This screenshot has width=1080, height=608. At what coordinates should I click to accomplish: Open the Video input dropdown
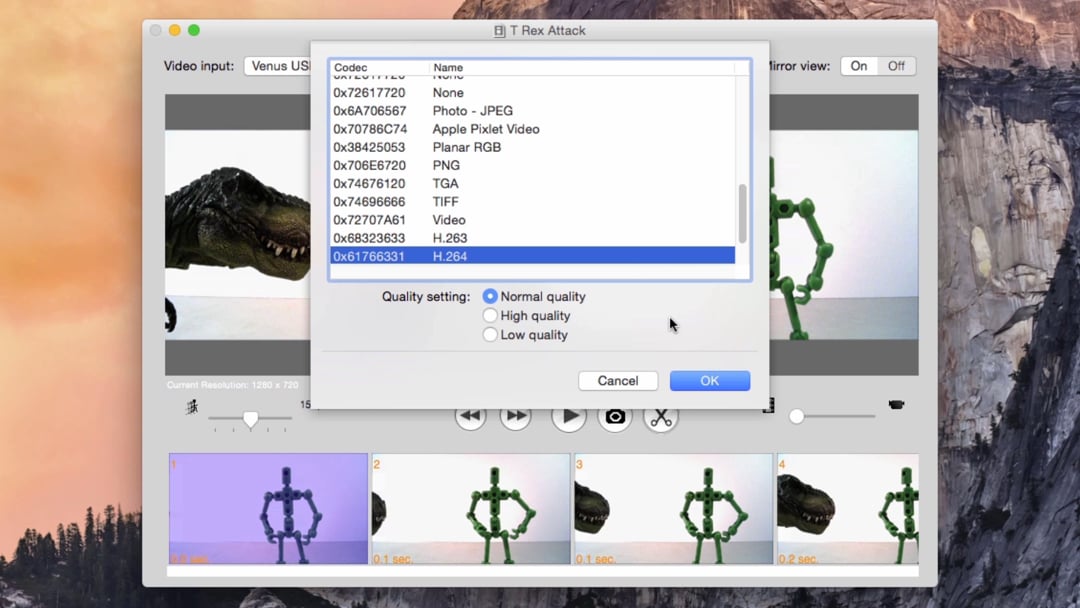(278, 66)
